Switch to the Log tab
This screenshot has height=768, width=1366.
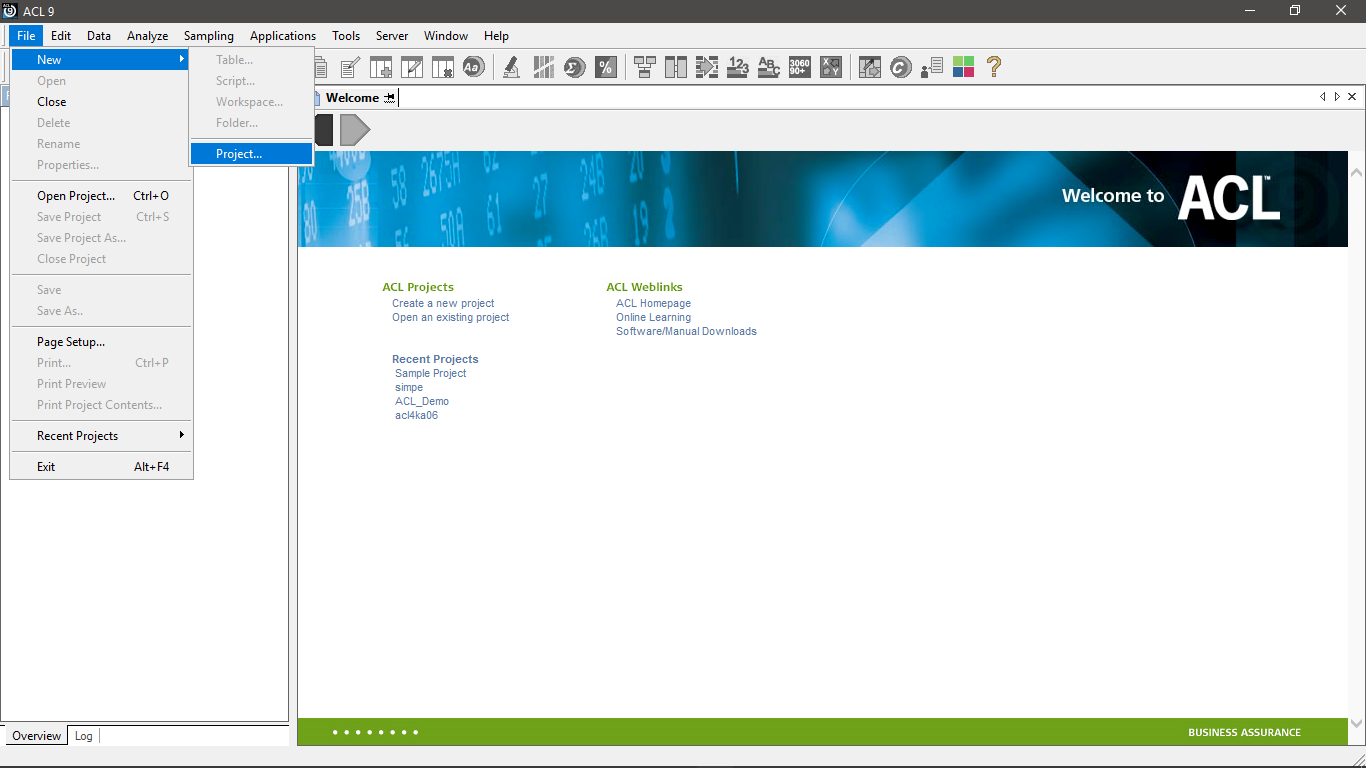pos(83,735)
